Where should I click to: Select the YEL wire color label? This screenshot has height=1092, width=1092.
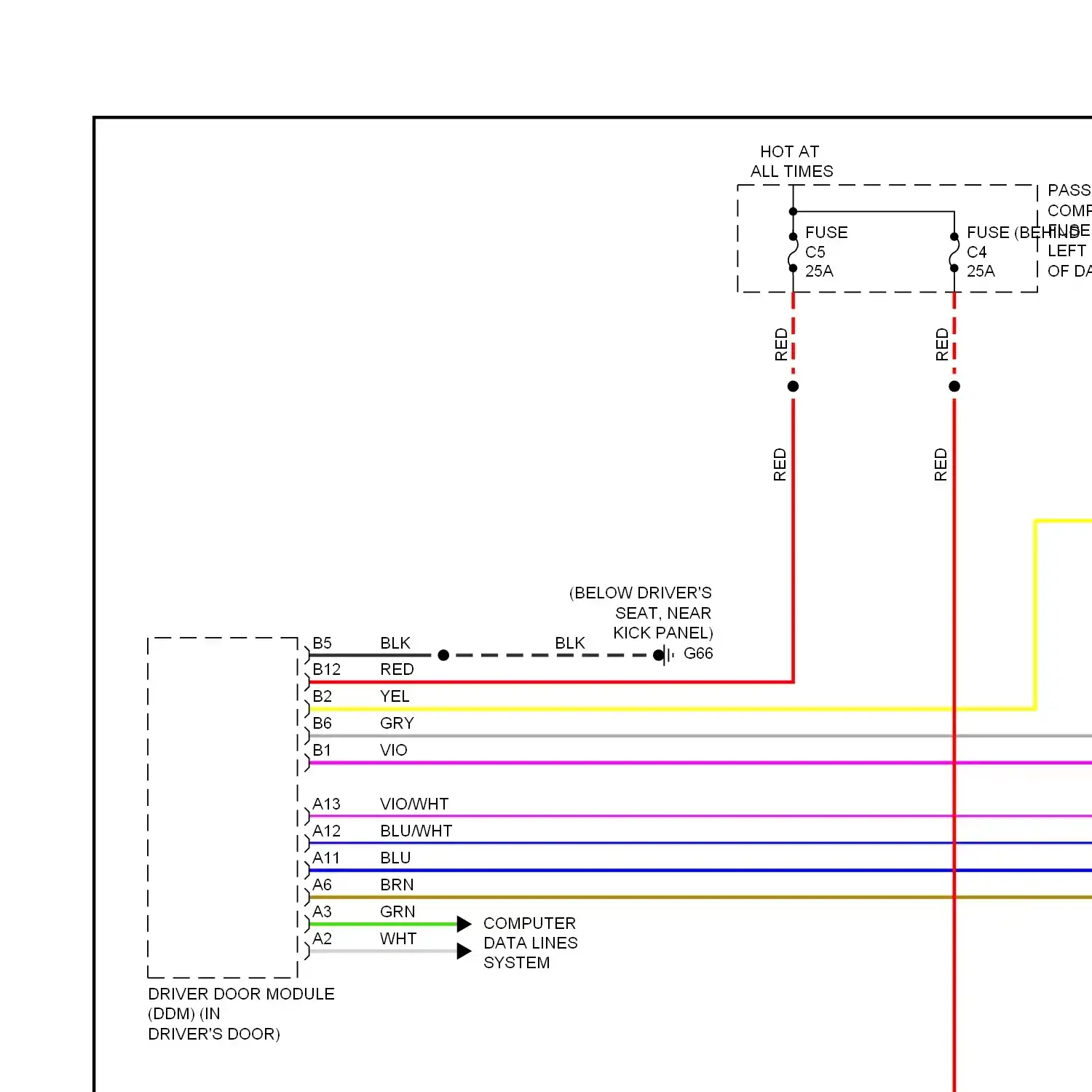[x=395, y=697]
